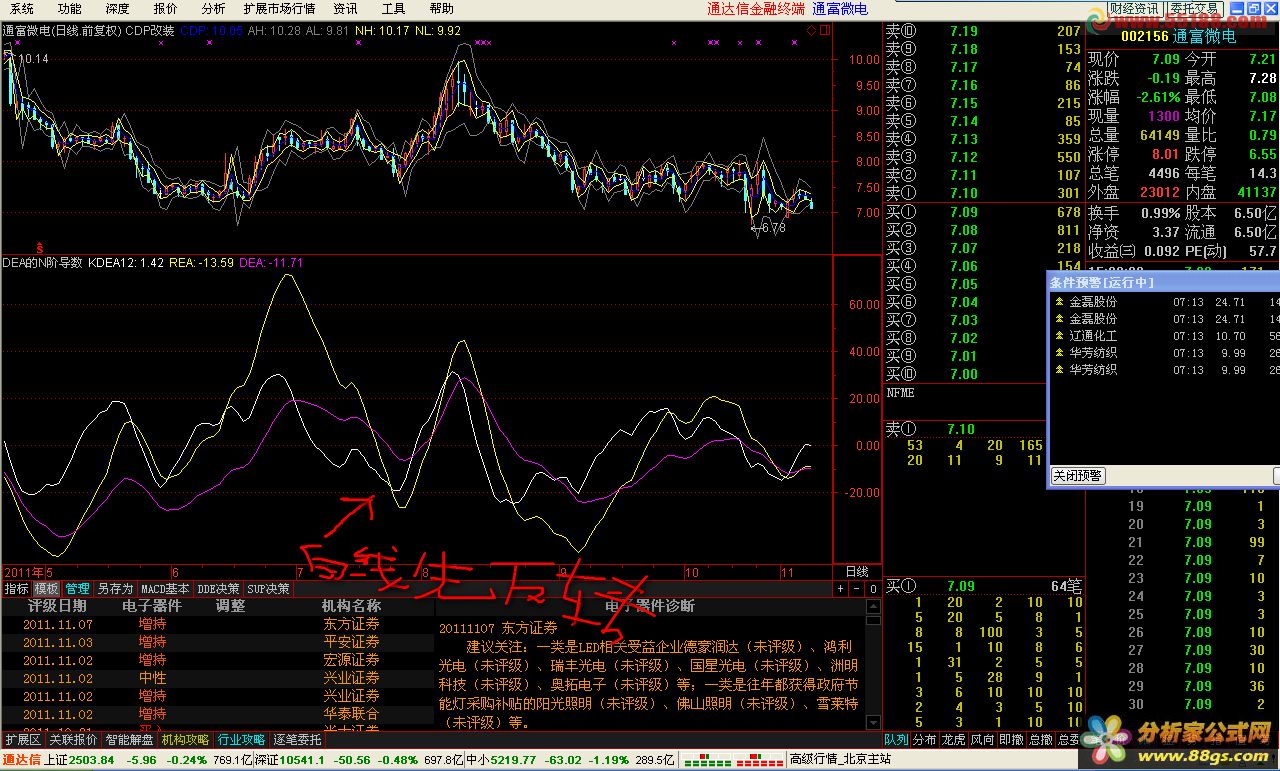Viewport: 1280px width, 771px height.
Task: Select the 宏源证券 rating row
Action: point(217,660)
